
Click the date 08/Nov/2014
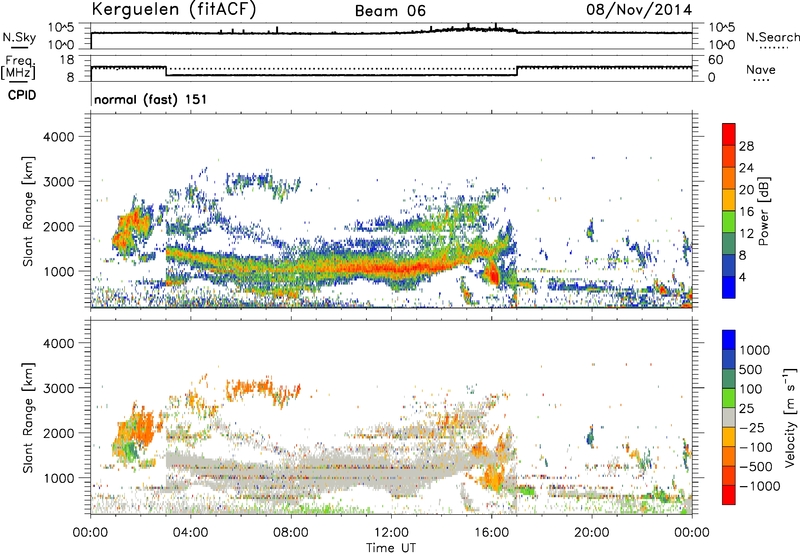639,10
